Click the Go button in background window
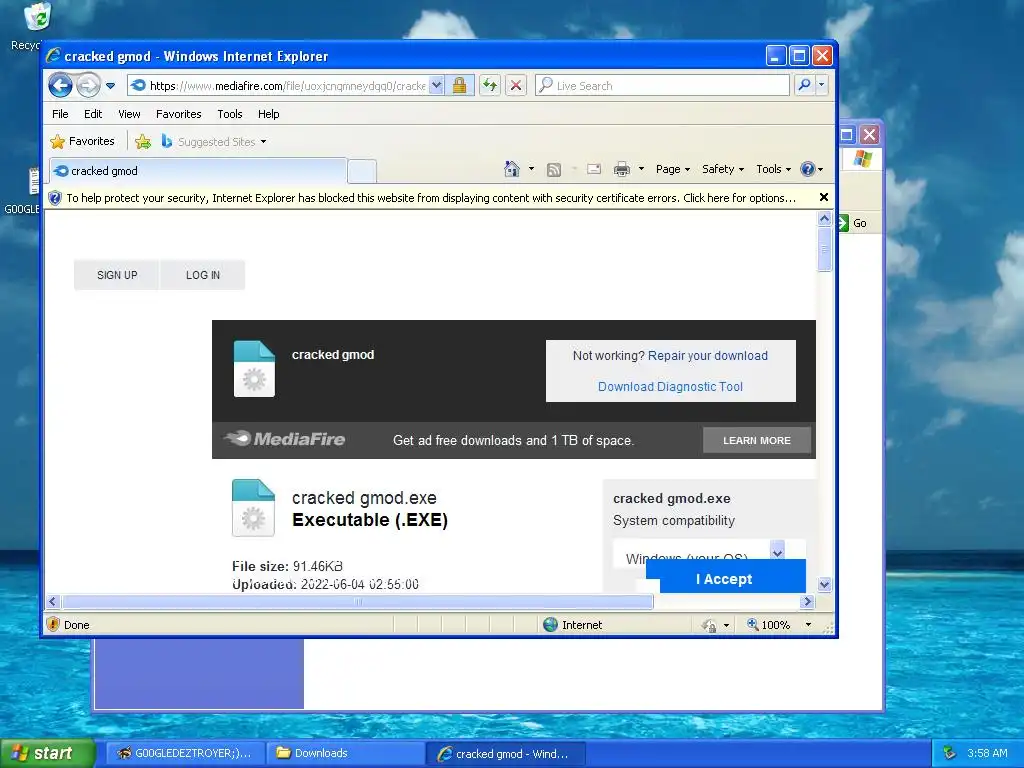This screenshot has width=1024, height=768. point(853,223)
